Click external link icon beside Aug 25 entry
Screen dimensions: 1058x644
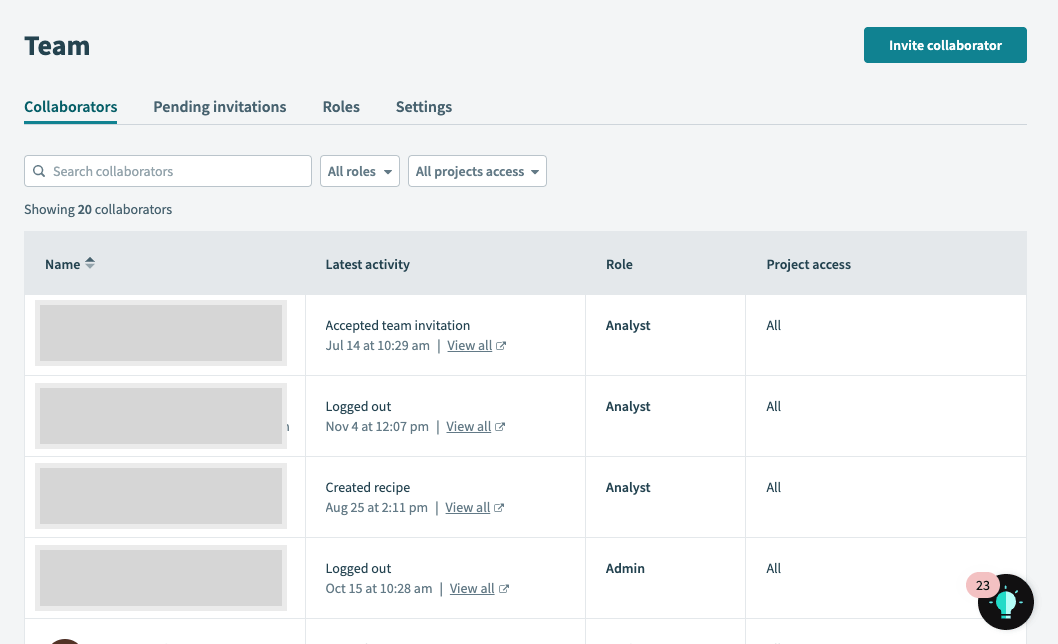[499, 508]
